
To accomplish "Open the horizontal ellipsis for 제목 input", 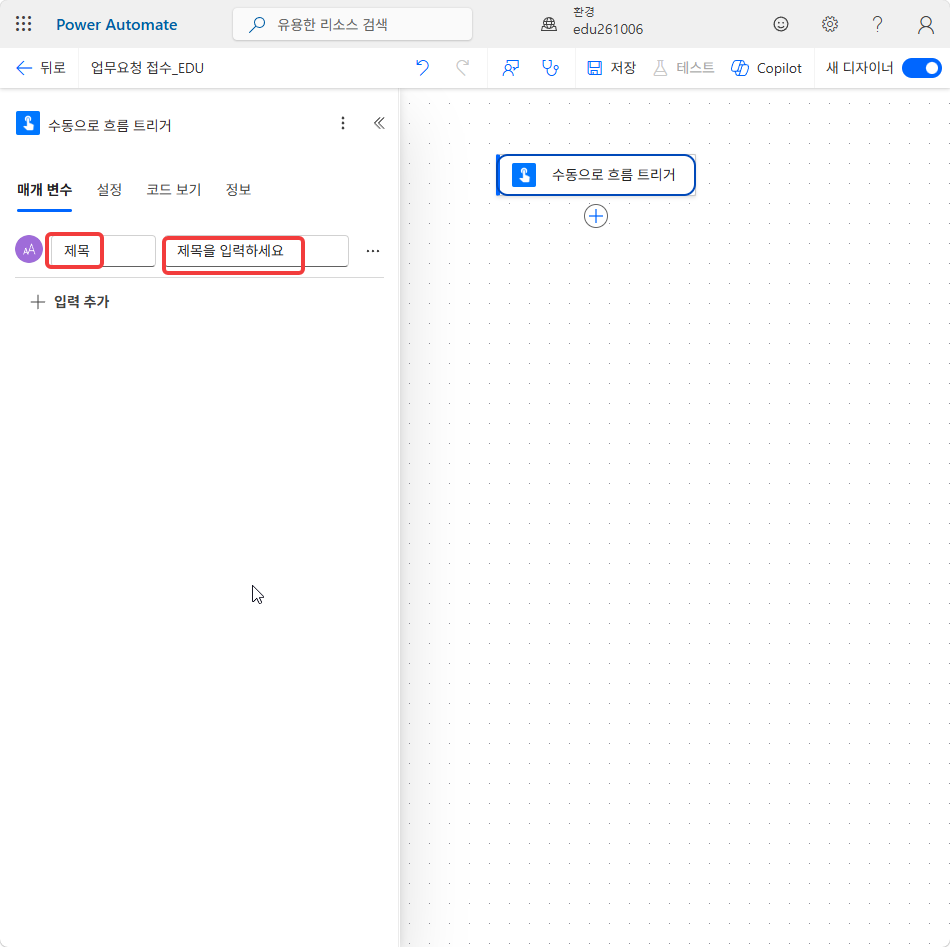I will coord(373,251).
